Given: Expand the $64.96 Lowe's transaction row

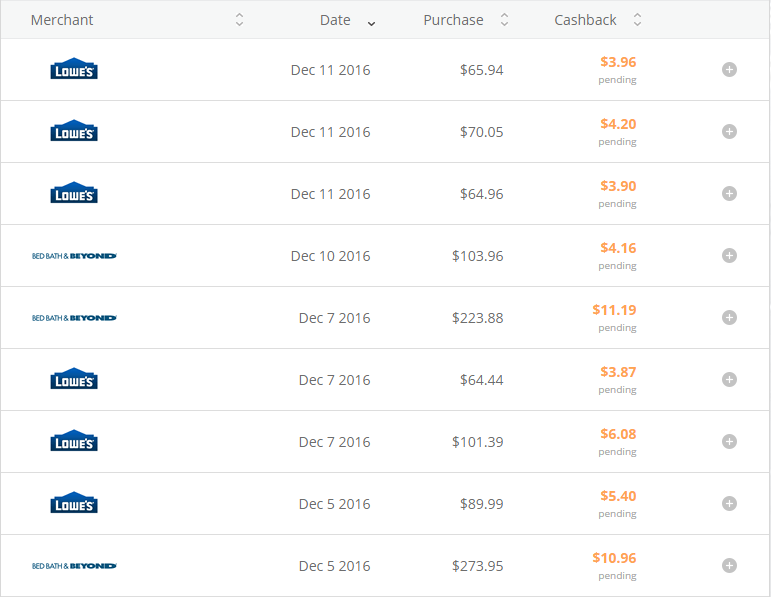Looking at the screenshot, I should coord(729,194).
